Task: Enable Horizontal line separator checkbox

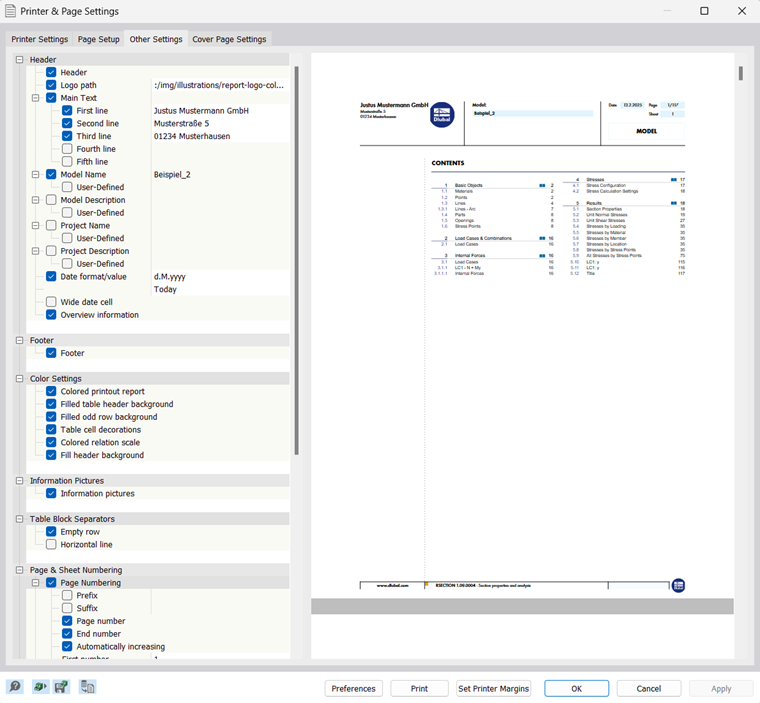Action: pos(51,544)
